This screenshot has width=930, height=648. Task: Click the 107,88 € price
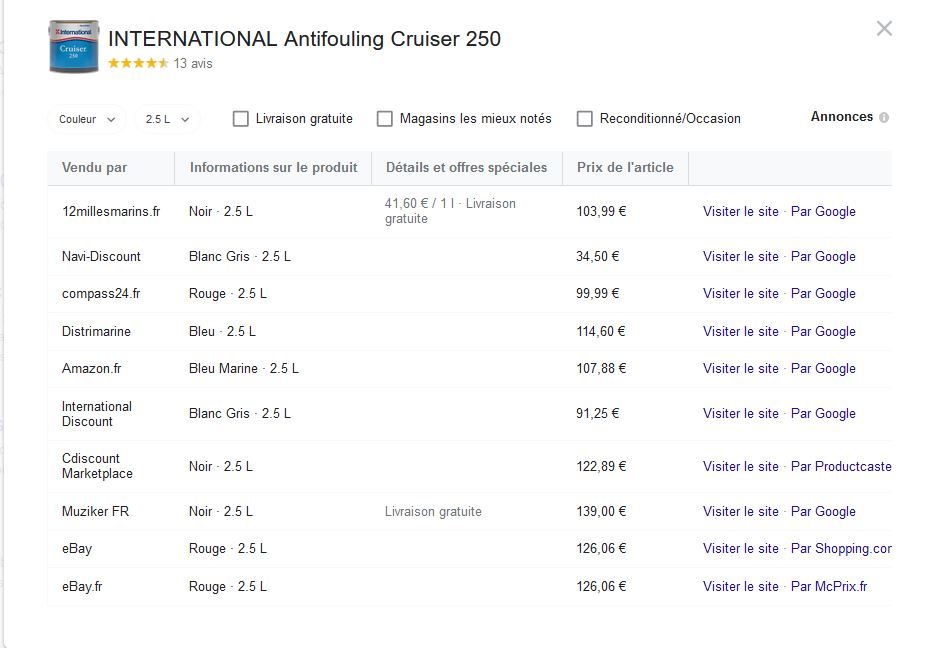pos(601,368)
